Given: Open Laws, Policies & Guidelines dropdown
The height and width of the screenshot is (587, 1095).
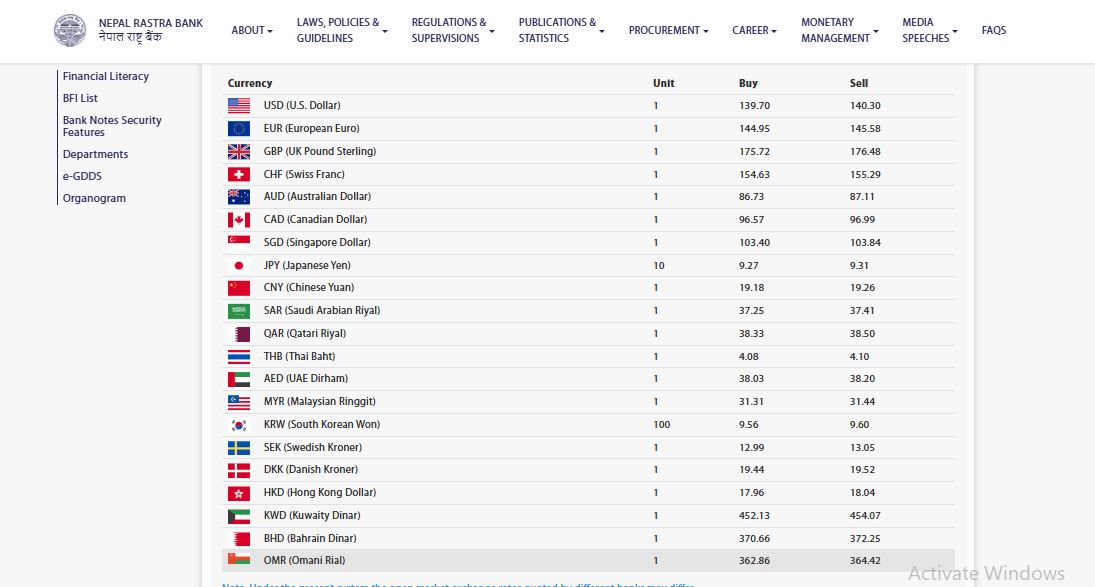Looking at the screenshot, I should pos(341,30).
